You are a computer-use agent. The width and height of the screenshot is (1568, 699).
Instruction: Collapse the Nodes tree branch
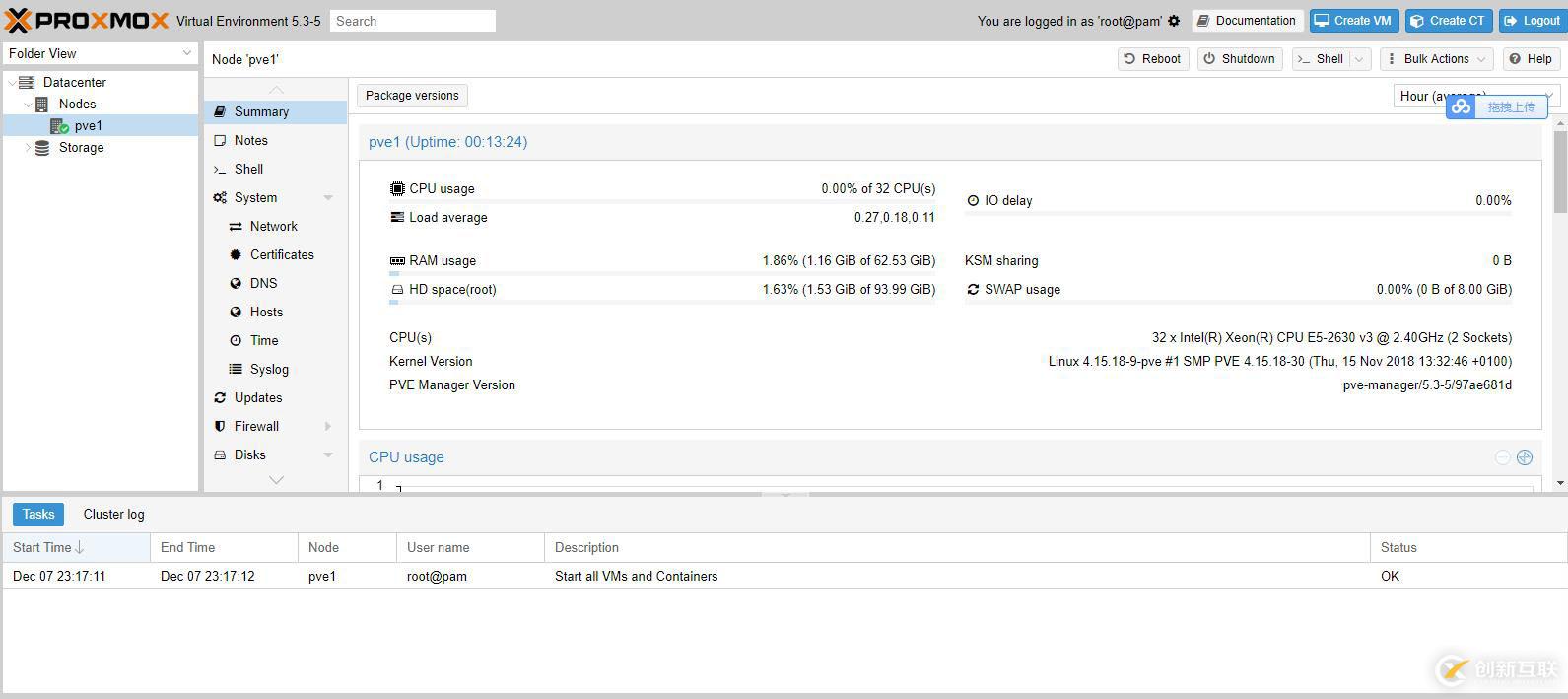[27, 105]
